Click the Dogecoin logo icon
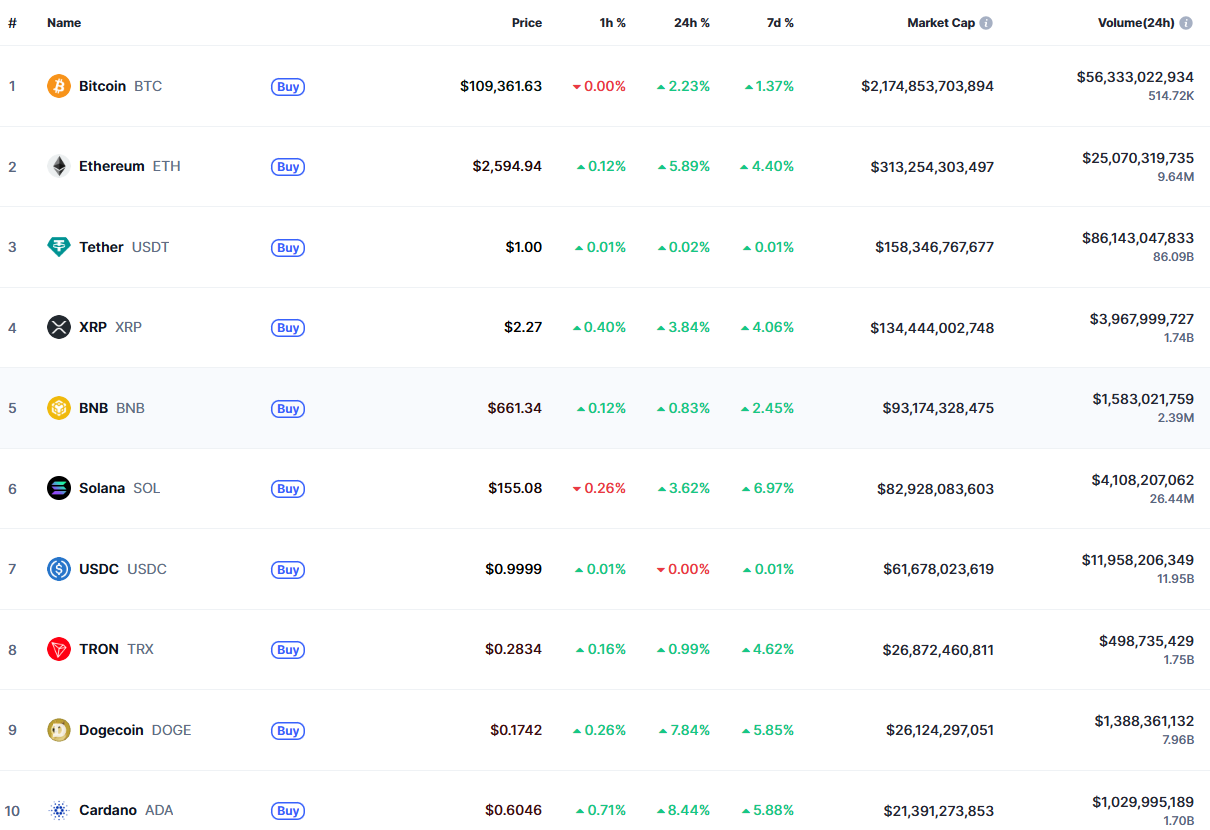 (x=59, y=730)
